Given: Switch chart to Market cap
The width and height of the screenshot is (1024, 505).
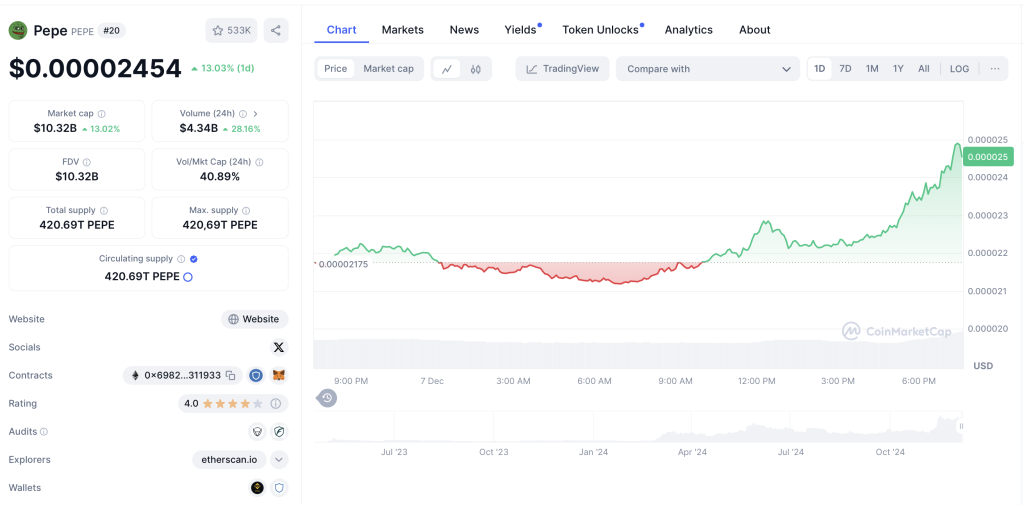Looking at the screenshot, I should [x=389, y=69].
